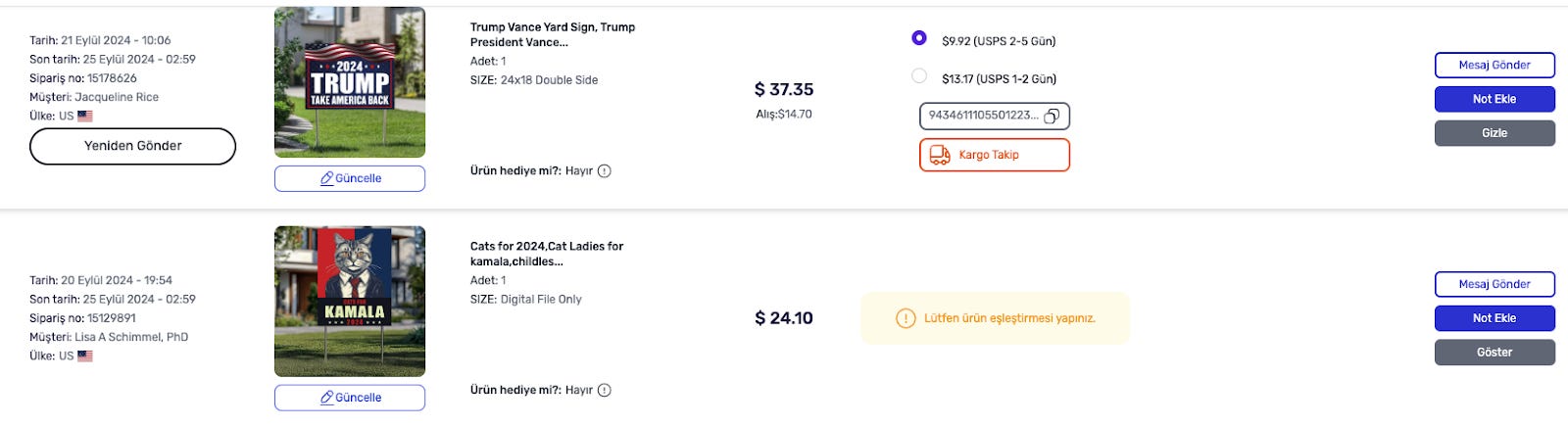Copy the tracking number with copy icon

tap(1052, 117)
